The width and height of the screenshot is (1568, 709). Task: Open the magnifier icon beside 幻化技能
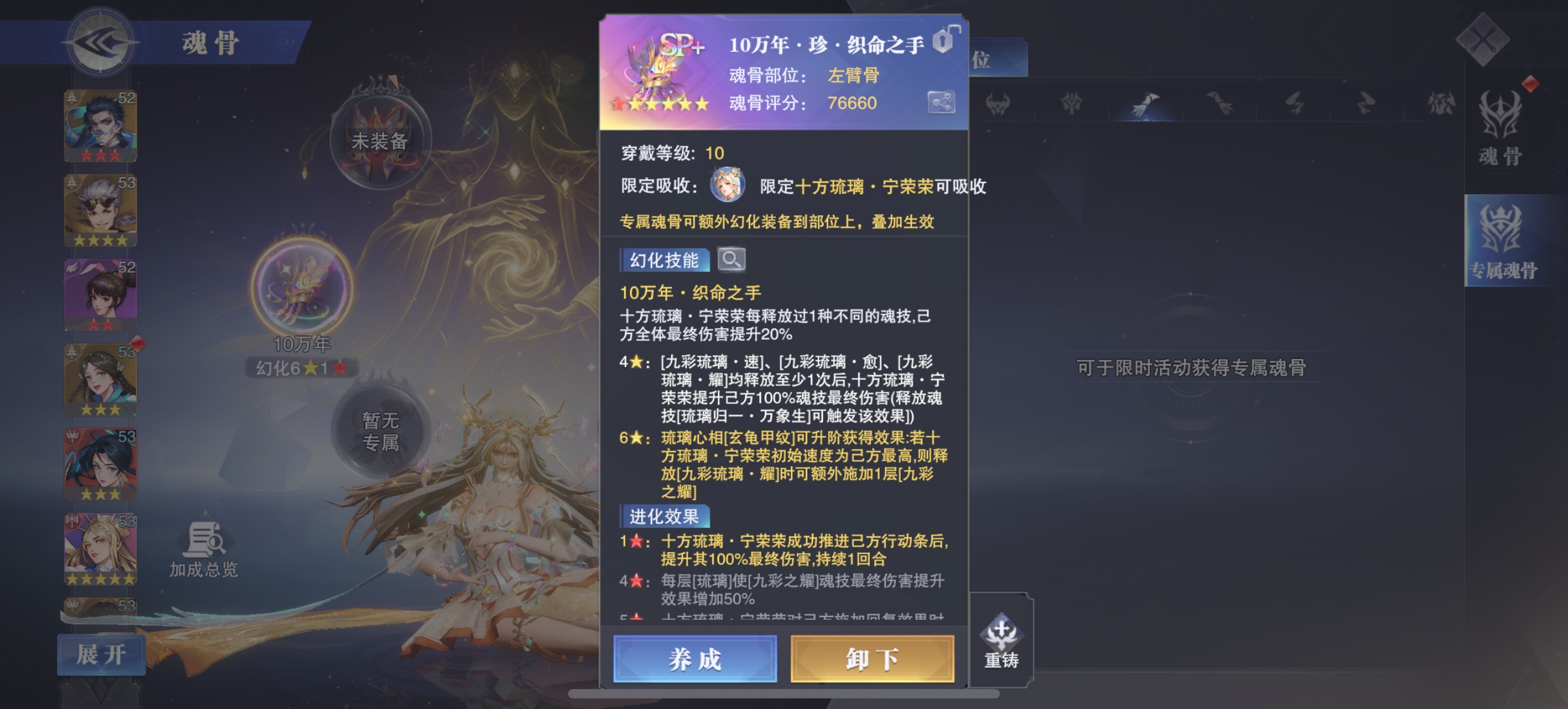coord(731,260)
